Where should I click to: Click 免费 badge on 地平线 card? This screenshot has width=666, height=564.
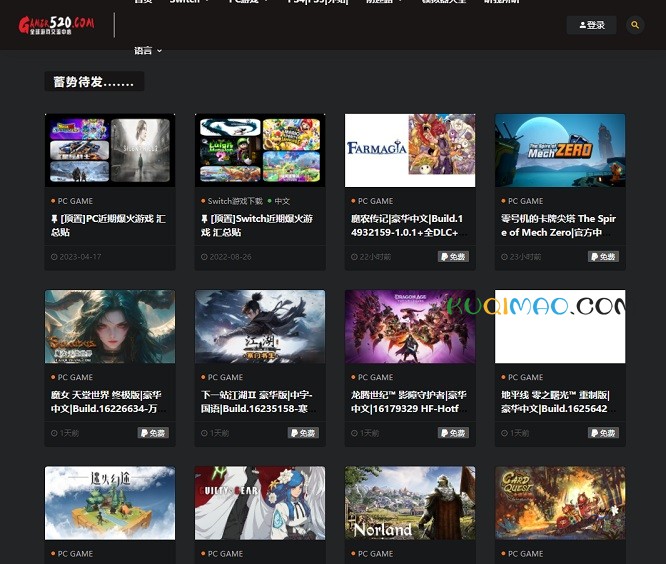tap(603, 433)
